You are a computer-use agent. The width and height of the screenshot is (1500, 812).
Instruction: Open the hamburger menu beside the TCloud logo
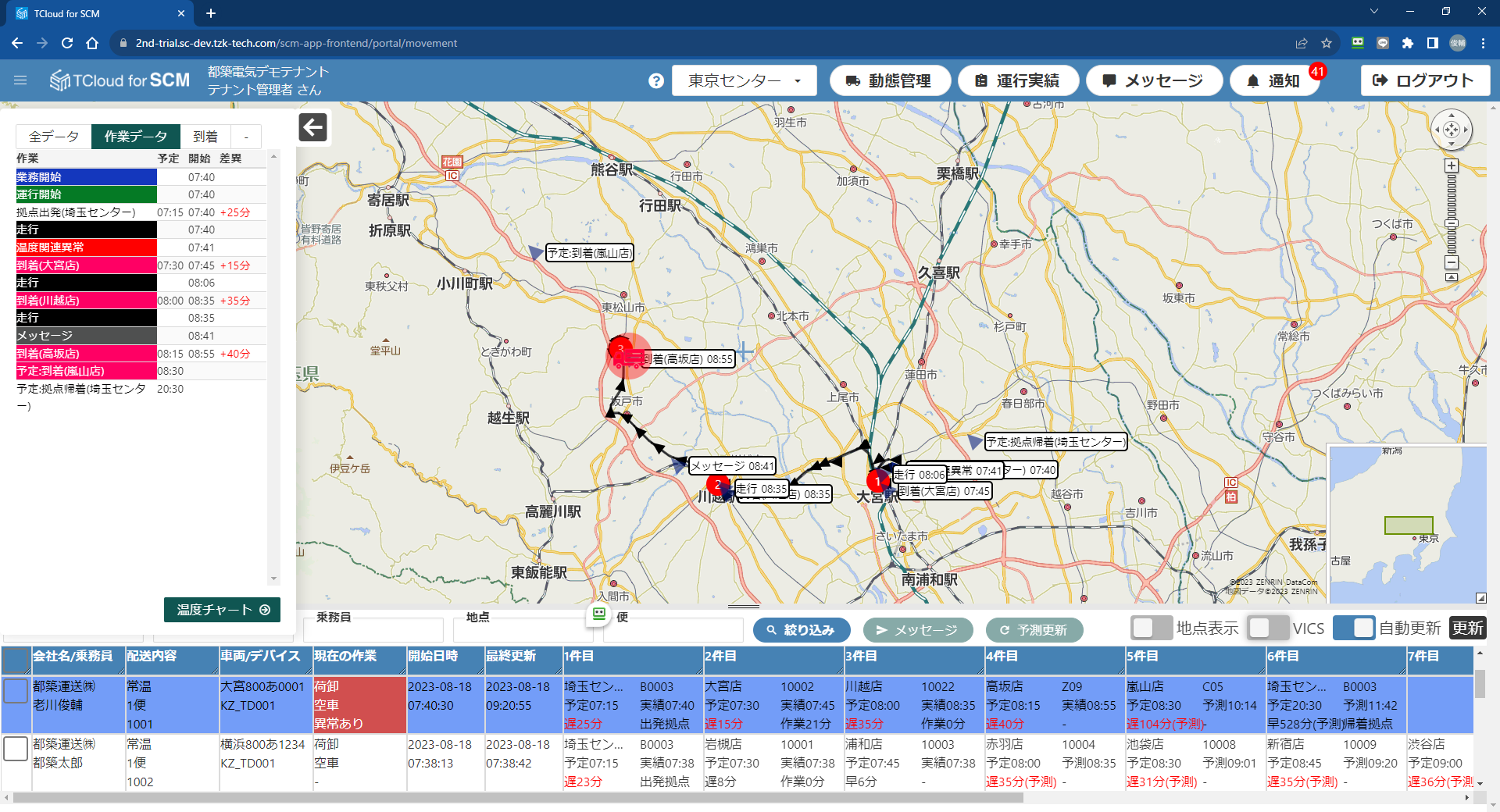click(x=20, y=80)
